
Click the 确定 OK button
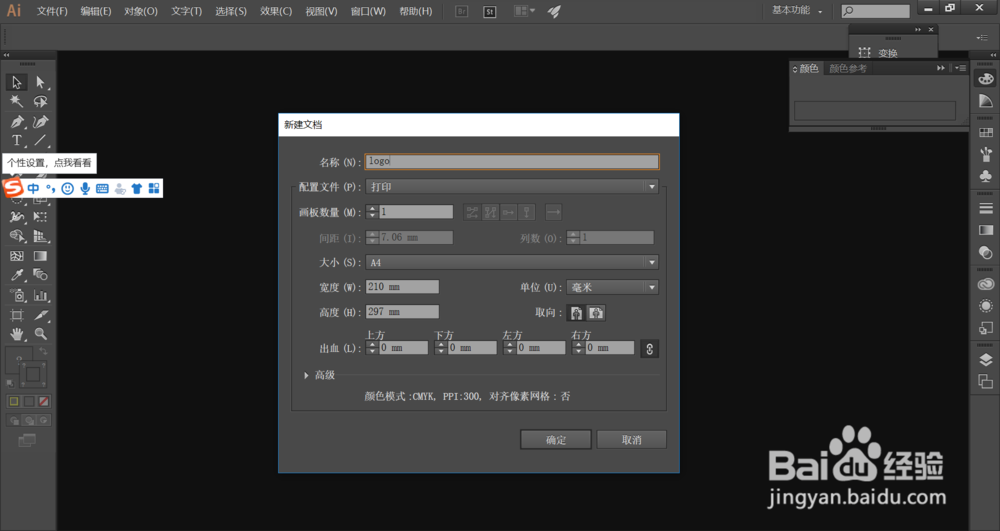point(555,440)
